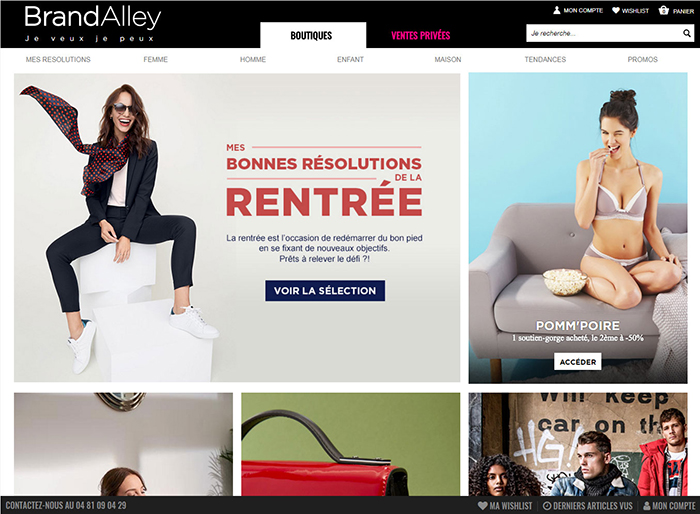Screen dimensions: 700x514
Task: Click the person icon in the bottom bar
Action: (x=646, y=506)
